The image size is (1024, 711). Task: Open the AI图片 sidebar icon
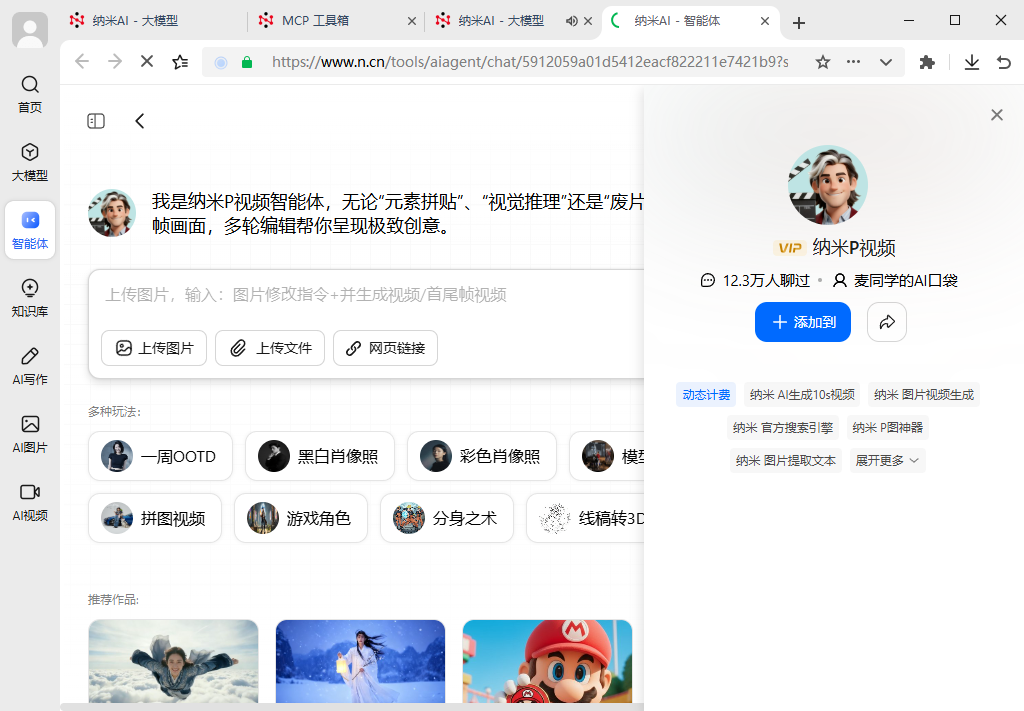[x=30, y=434]
